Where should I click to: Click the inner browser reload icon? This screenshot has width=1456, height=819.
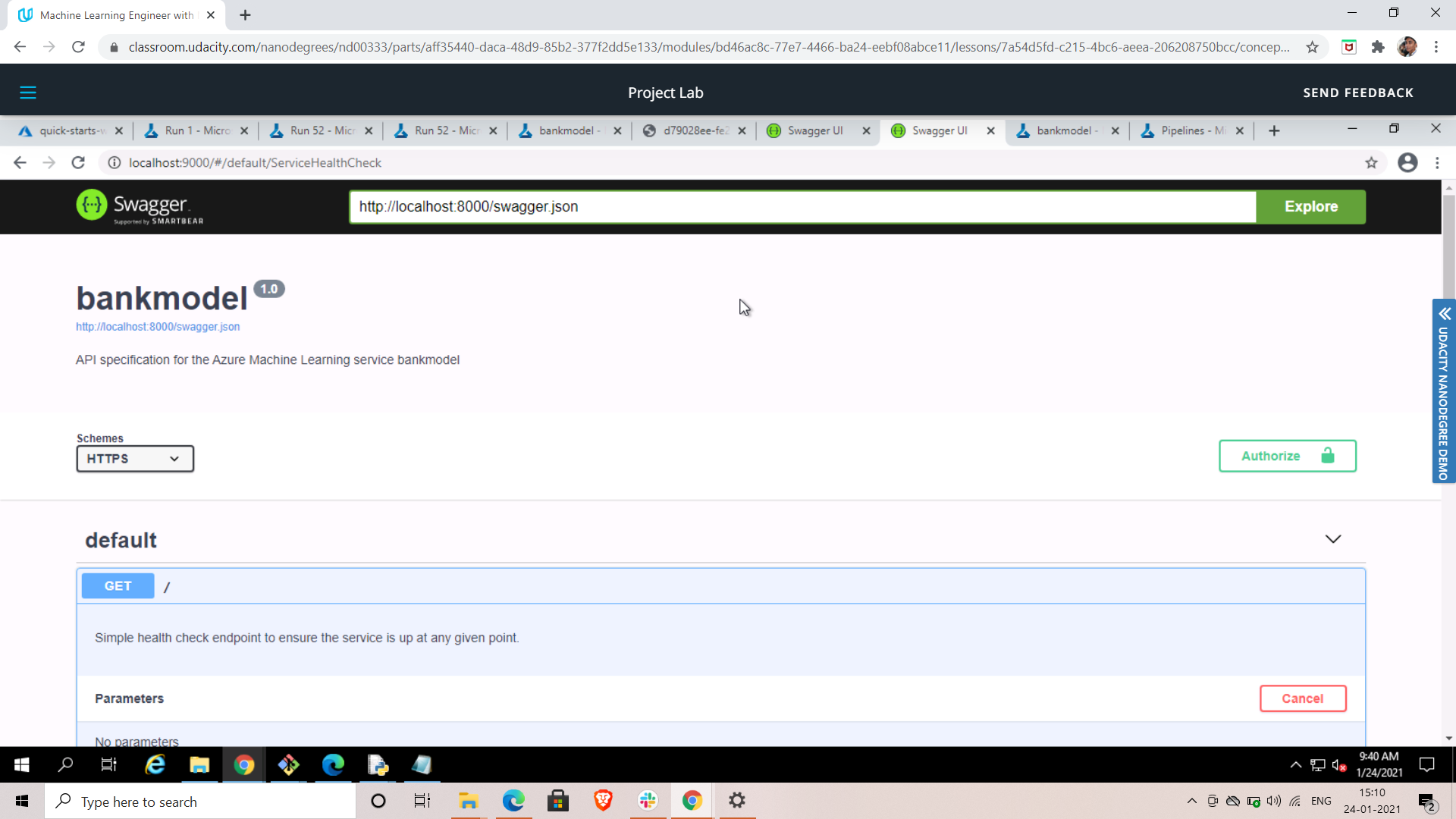78,162
